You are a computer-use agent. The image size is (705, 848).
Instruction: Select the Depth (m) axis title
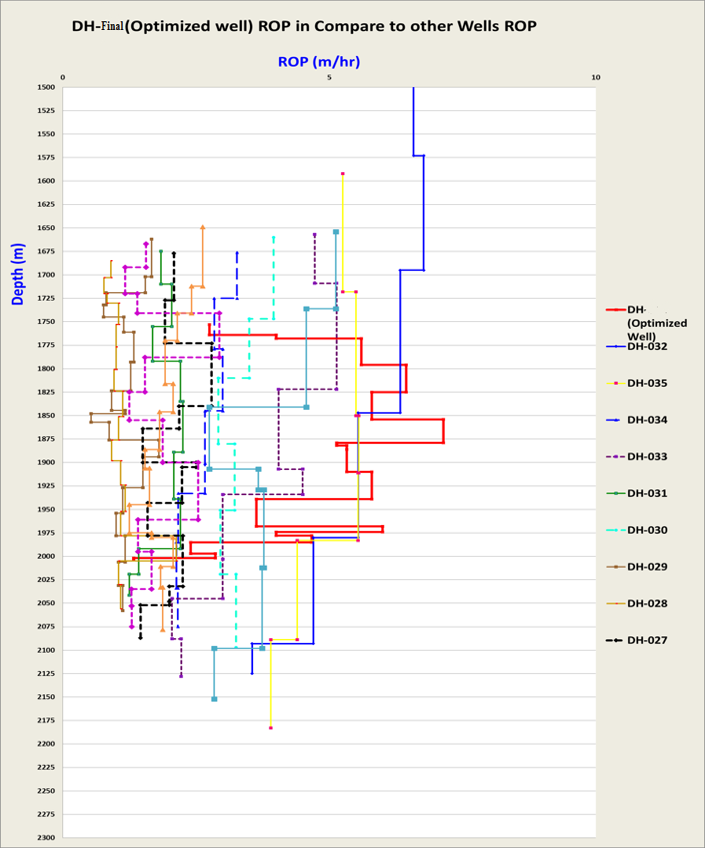(19, 273)
